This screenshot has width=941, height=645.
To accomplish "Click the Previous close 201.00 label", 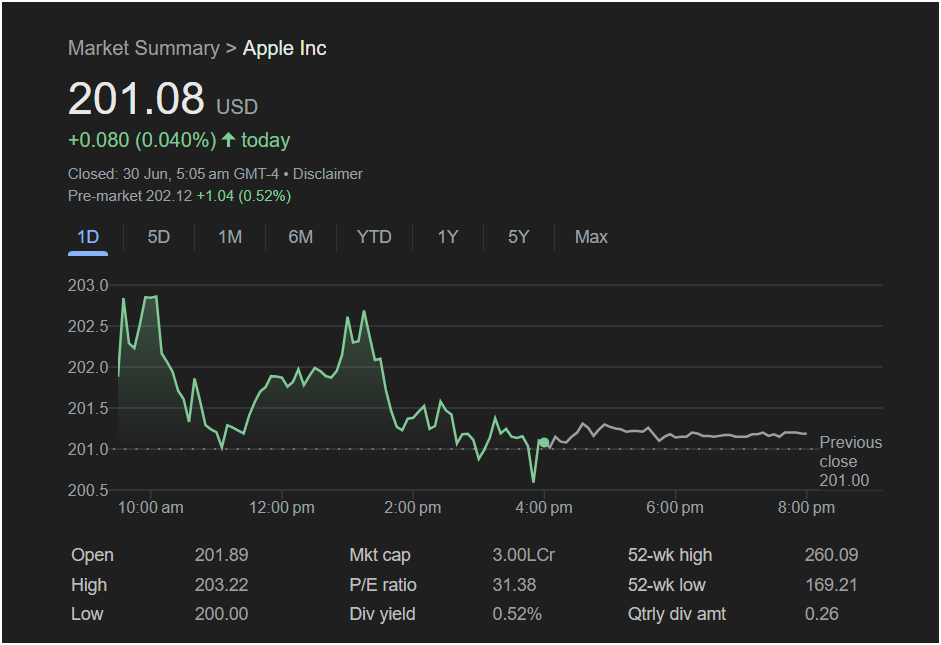I will (850, 461).
